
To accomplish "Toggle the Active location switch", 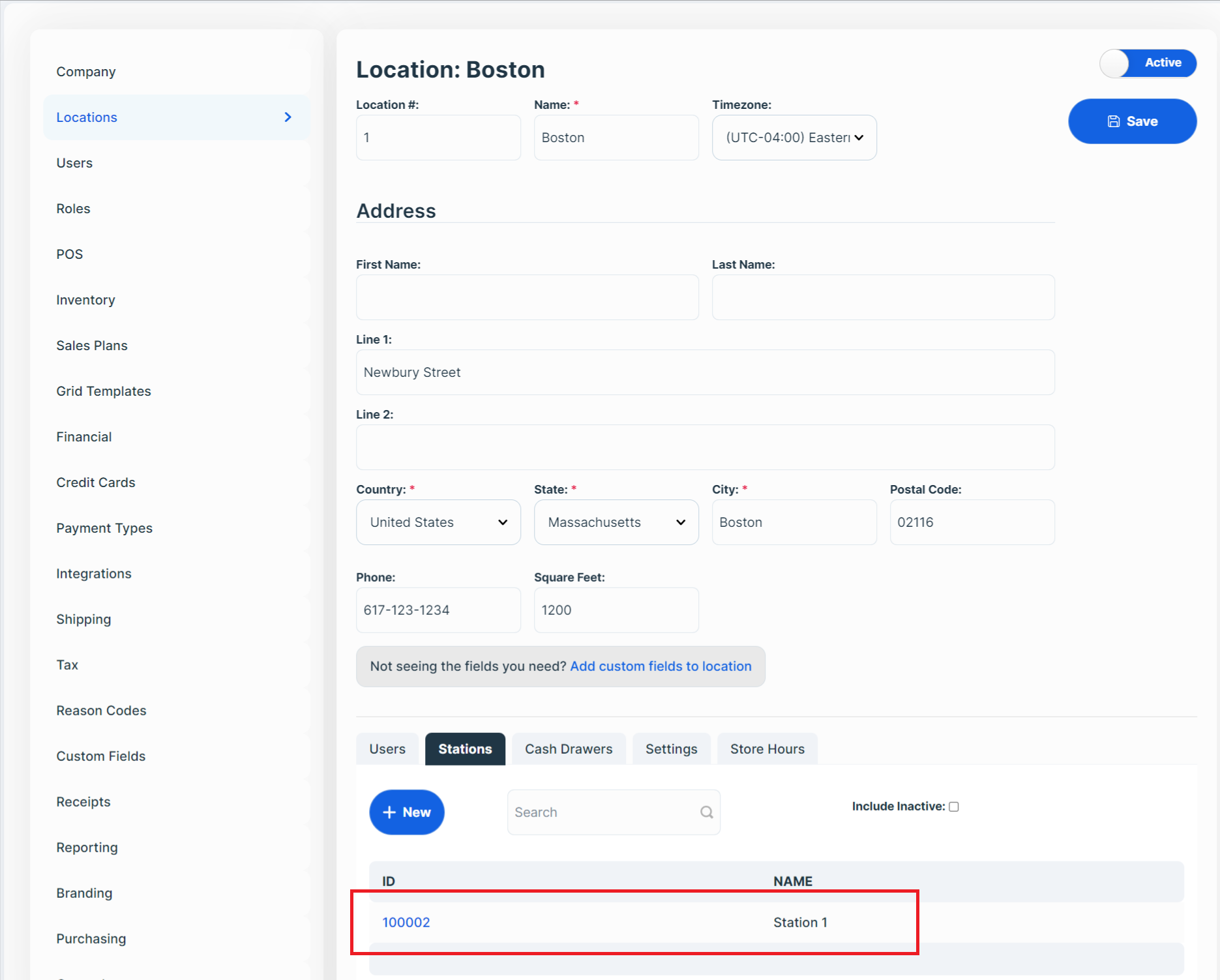I will [1148, 63].
